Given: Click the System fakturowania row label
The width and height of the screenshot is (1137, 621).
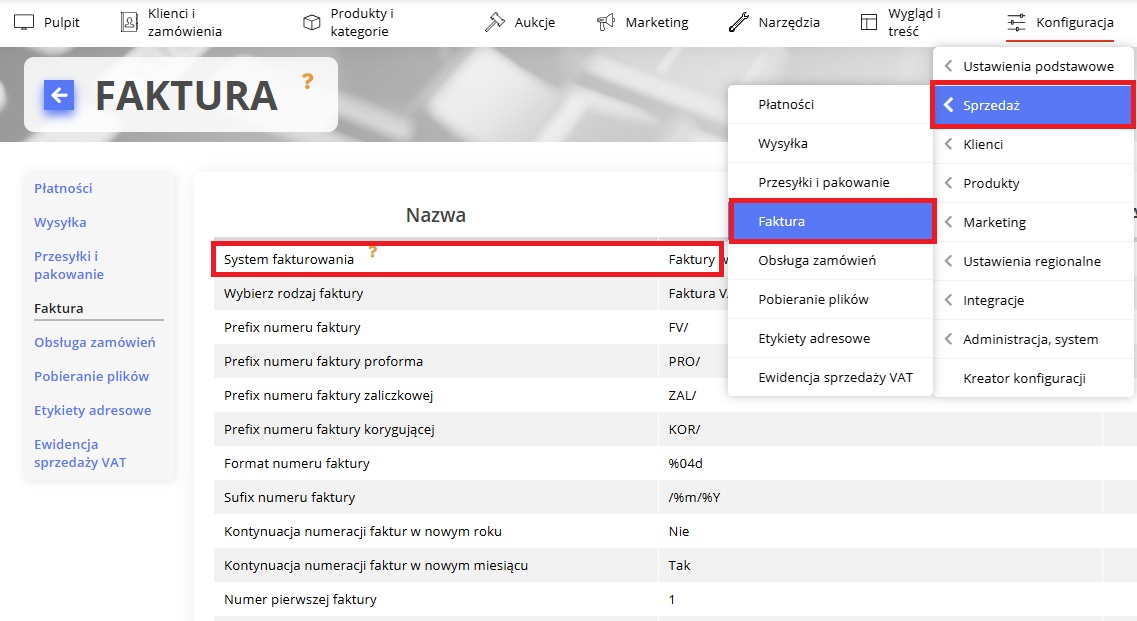Looking at the screenshot, I should pos(289,260).
